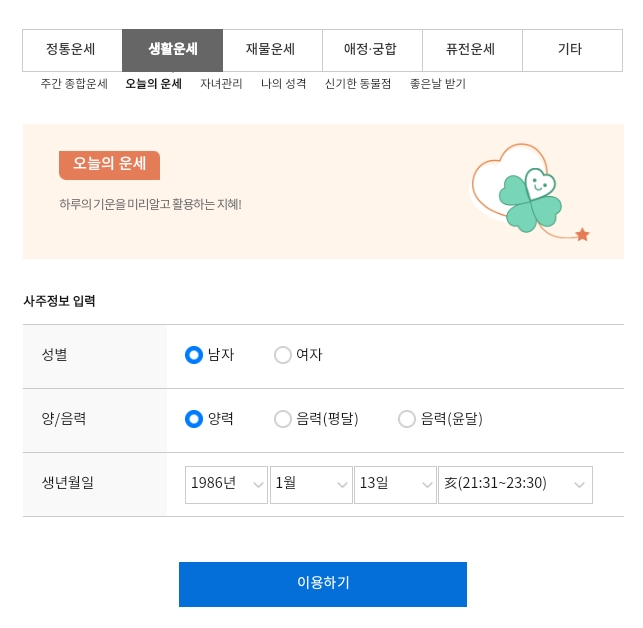Open the 나의 성격 submenu link

(283, 84)
